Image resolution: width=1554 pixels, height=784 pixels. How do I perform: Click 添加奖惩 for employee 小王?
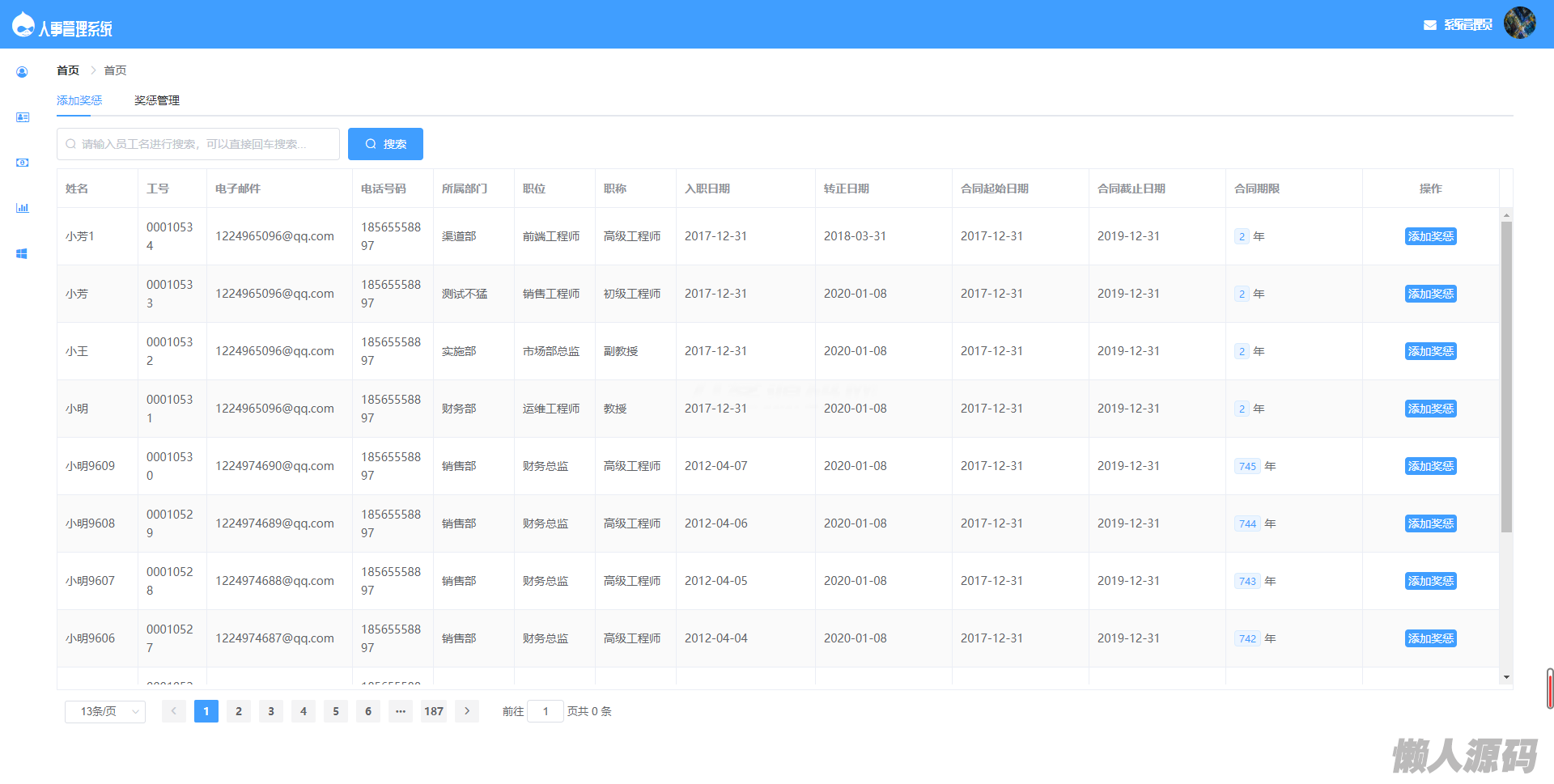click(1430, 351)
